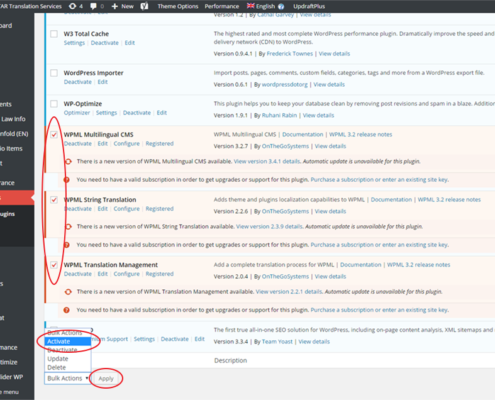This screenshot has height=400, width=495.
Task: Open the Yoast SEO icon in admin bar
Action: point(144,6)
